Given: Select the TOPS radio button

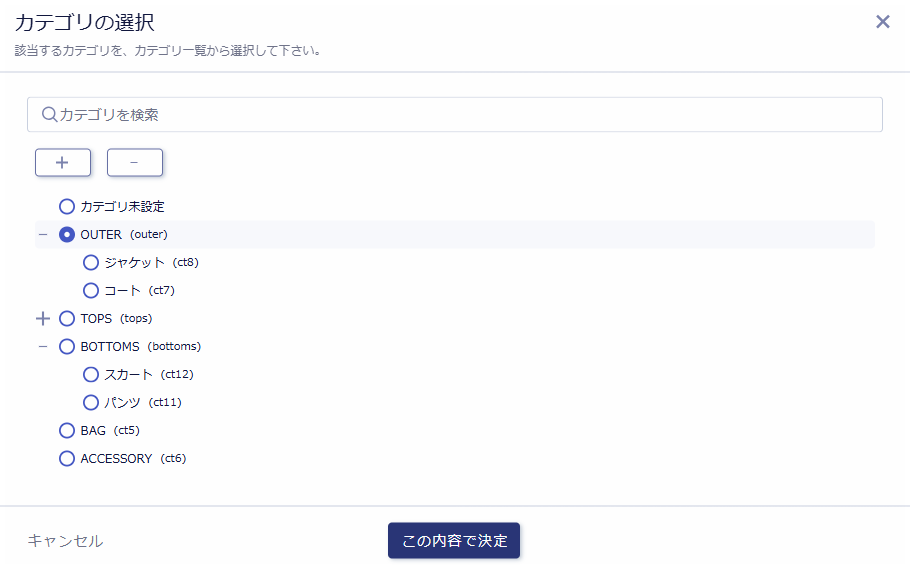Looking at the screenshot, I should click(x=67, y=319).
